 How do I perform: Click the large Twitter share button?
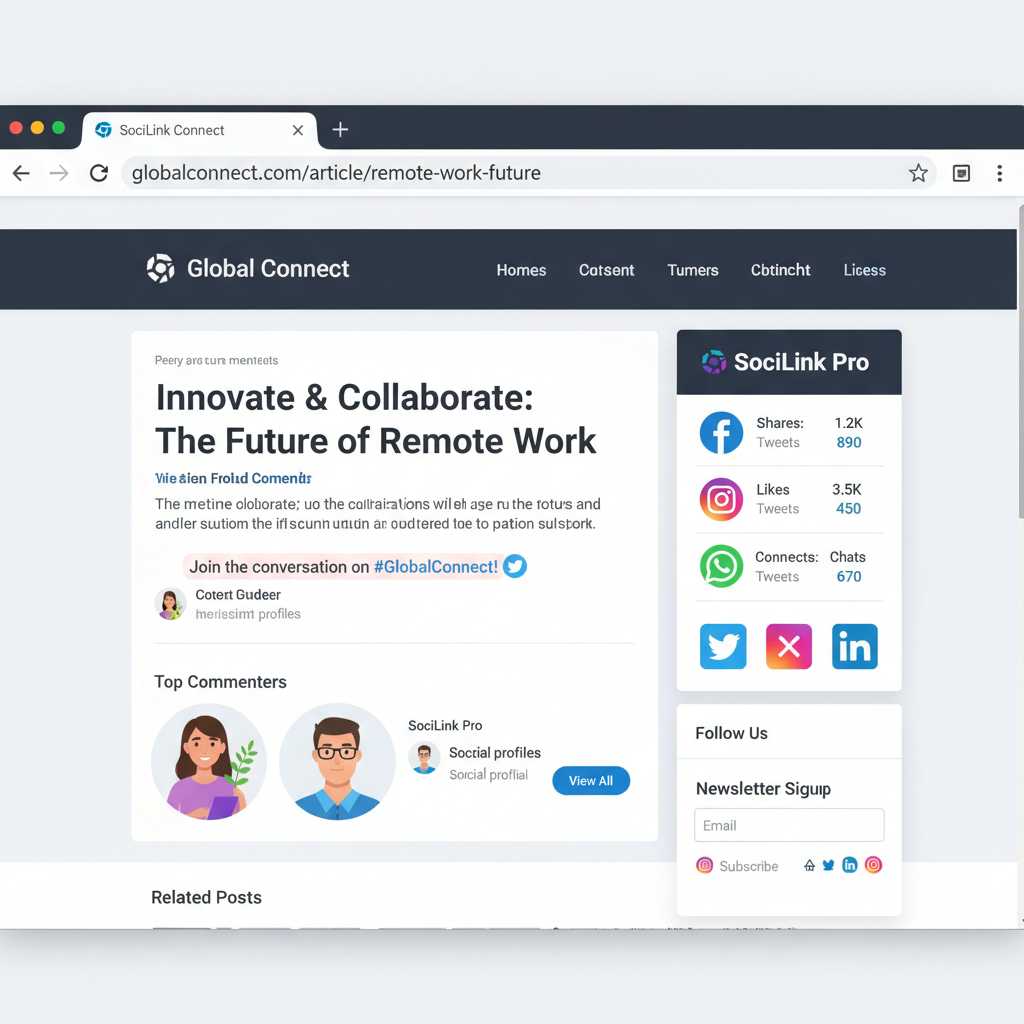point(723,647)
